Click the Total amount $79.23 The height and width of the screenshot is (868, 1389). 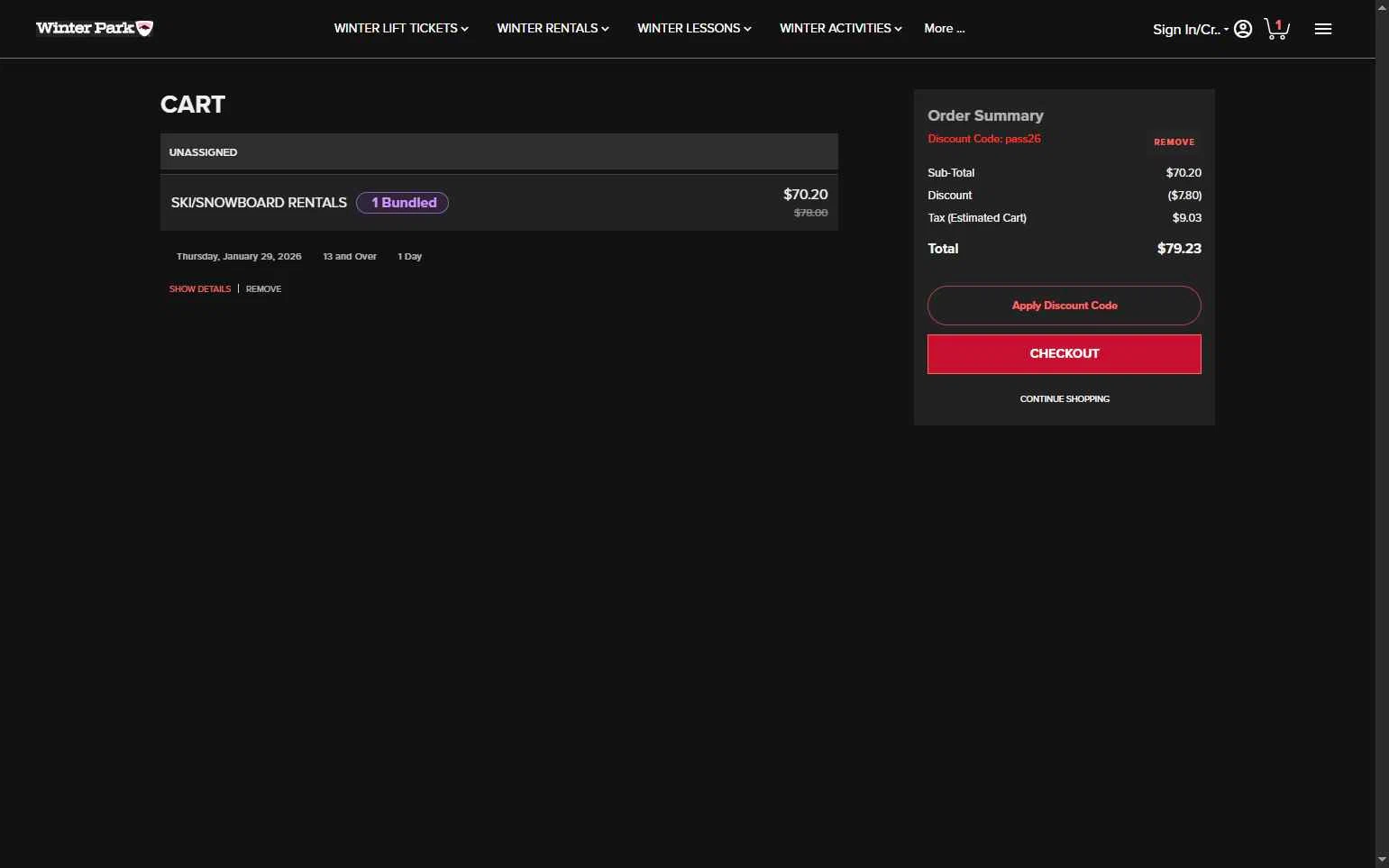click(x=1179, y=249)
